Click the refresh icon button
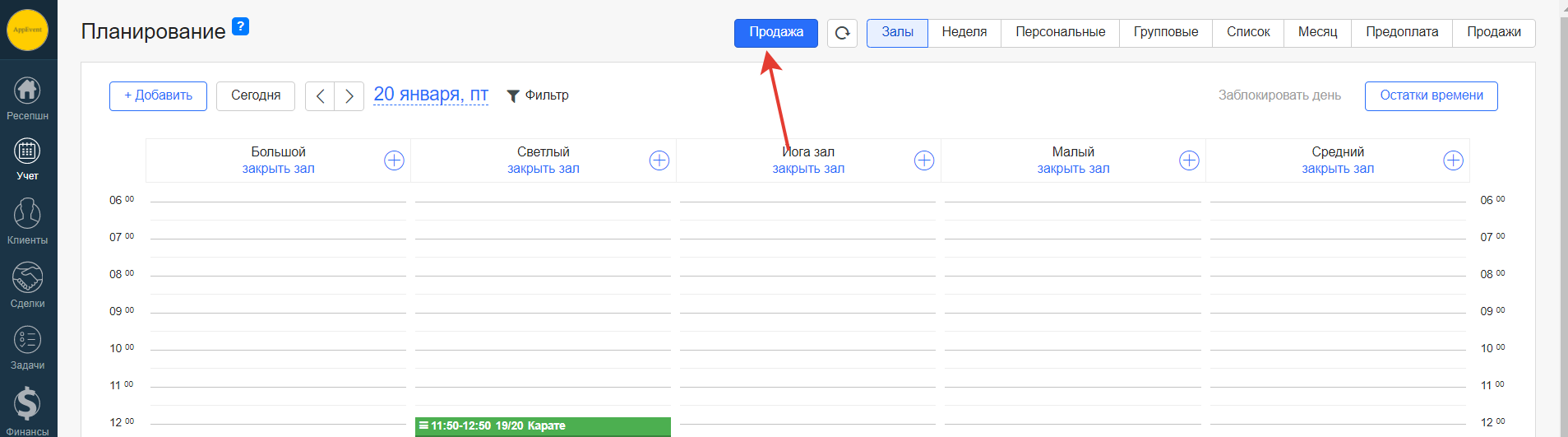1568x437 pixels. click(842, 33)
